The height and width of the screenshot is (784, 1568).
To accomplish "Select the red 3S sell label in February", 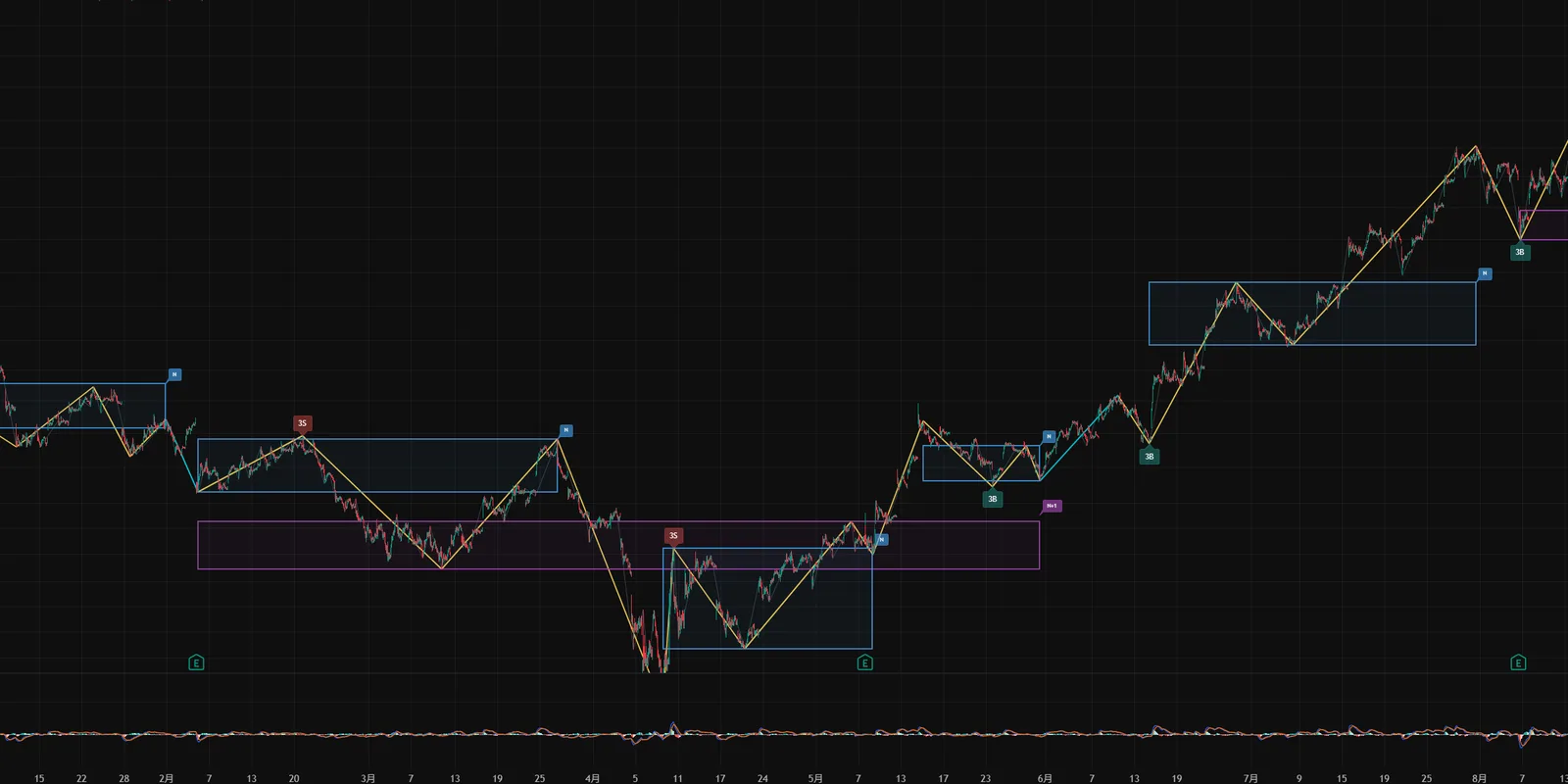I will coord(302,423).
